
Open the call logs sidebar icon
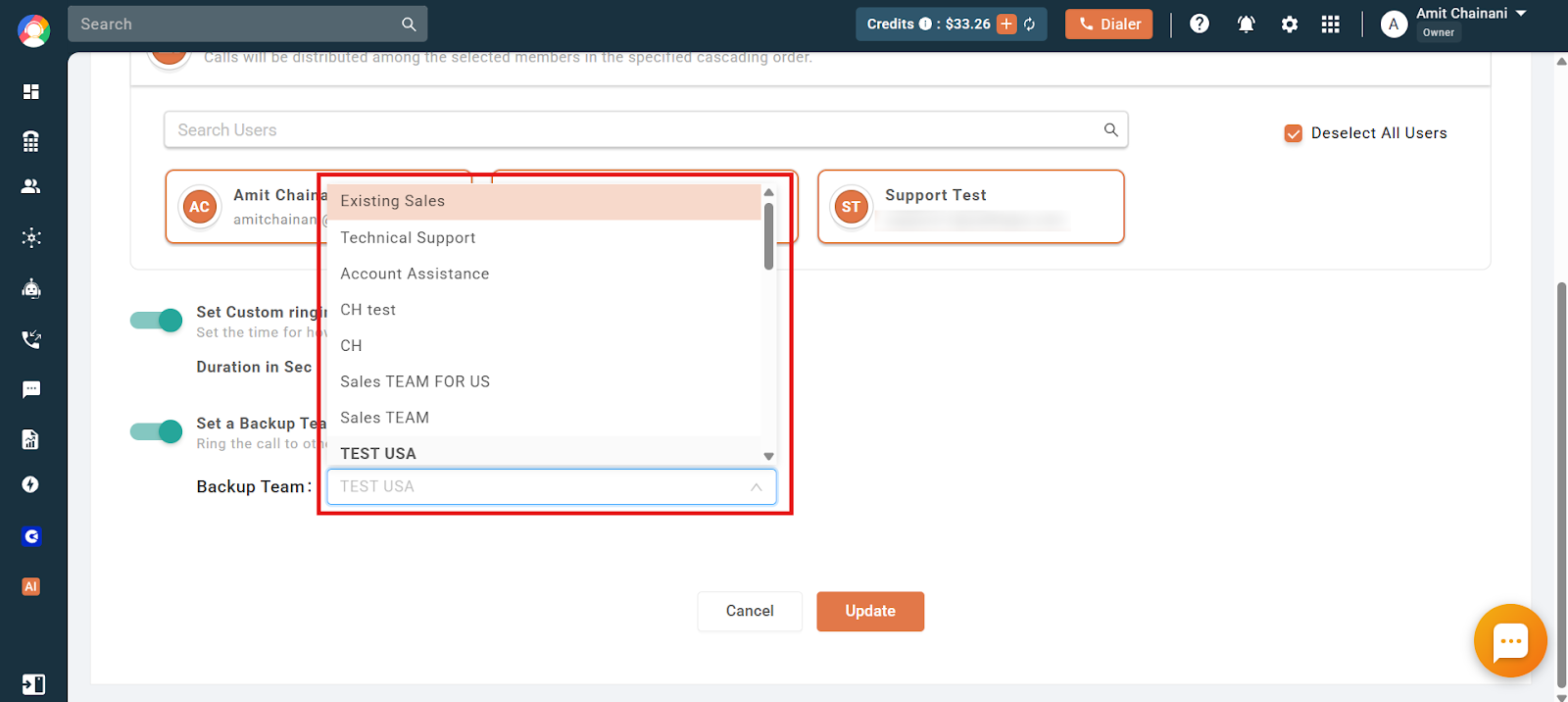click(x=31, y=339)
